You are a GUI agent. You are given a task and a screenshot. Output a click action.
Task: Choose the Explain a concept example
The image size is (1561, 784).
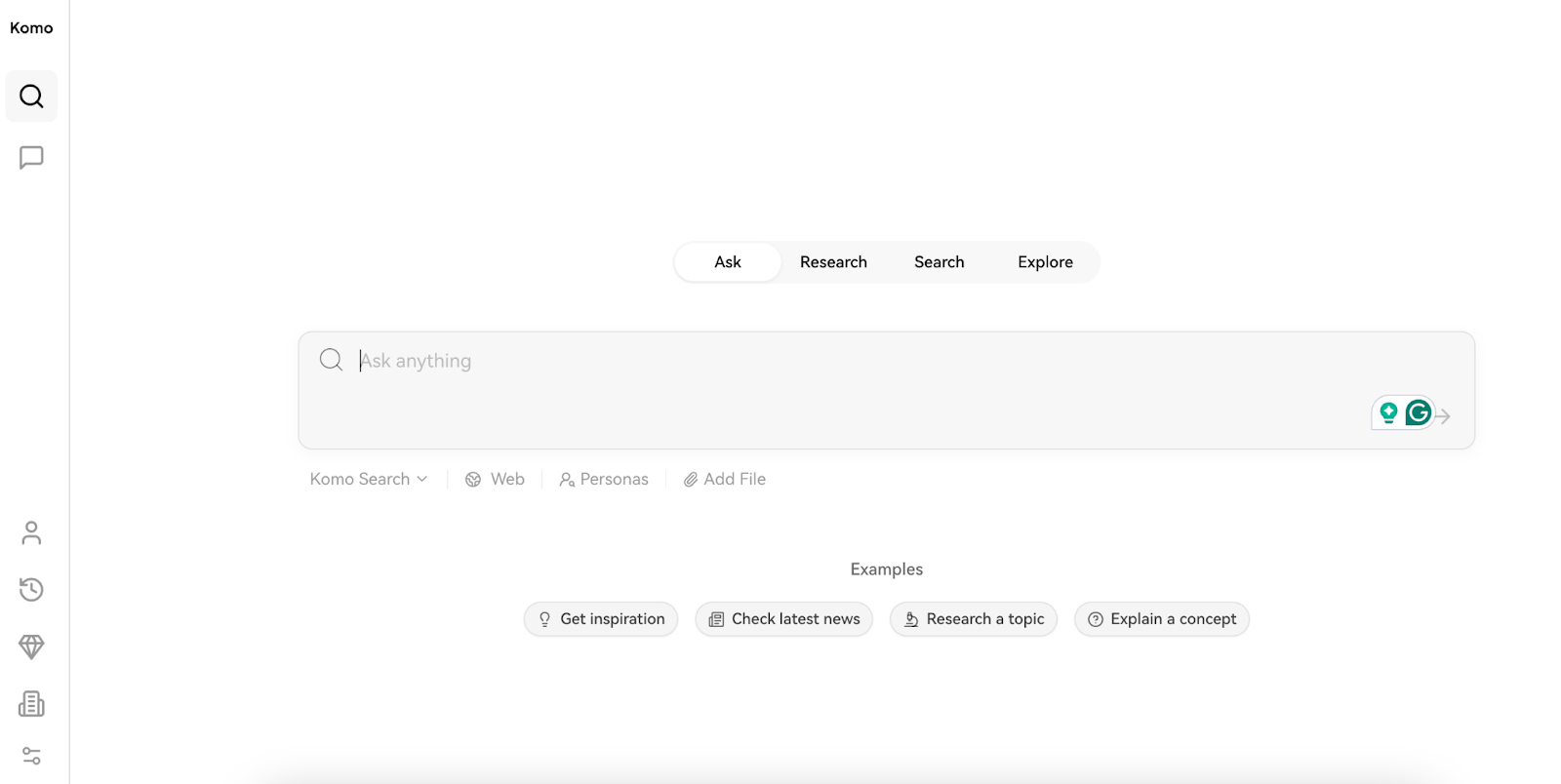coord(1162,619)
